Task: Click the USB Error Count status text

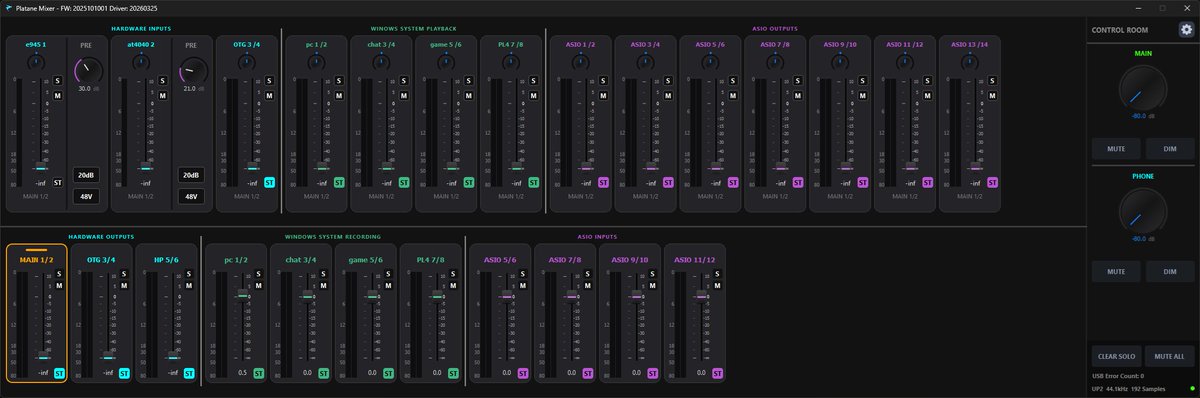Action: click(1118, 376)
